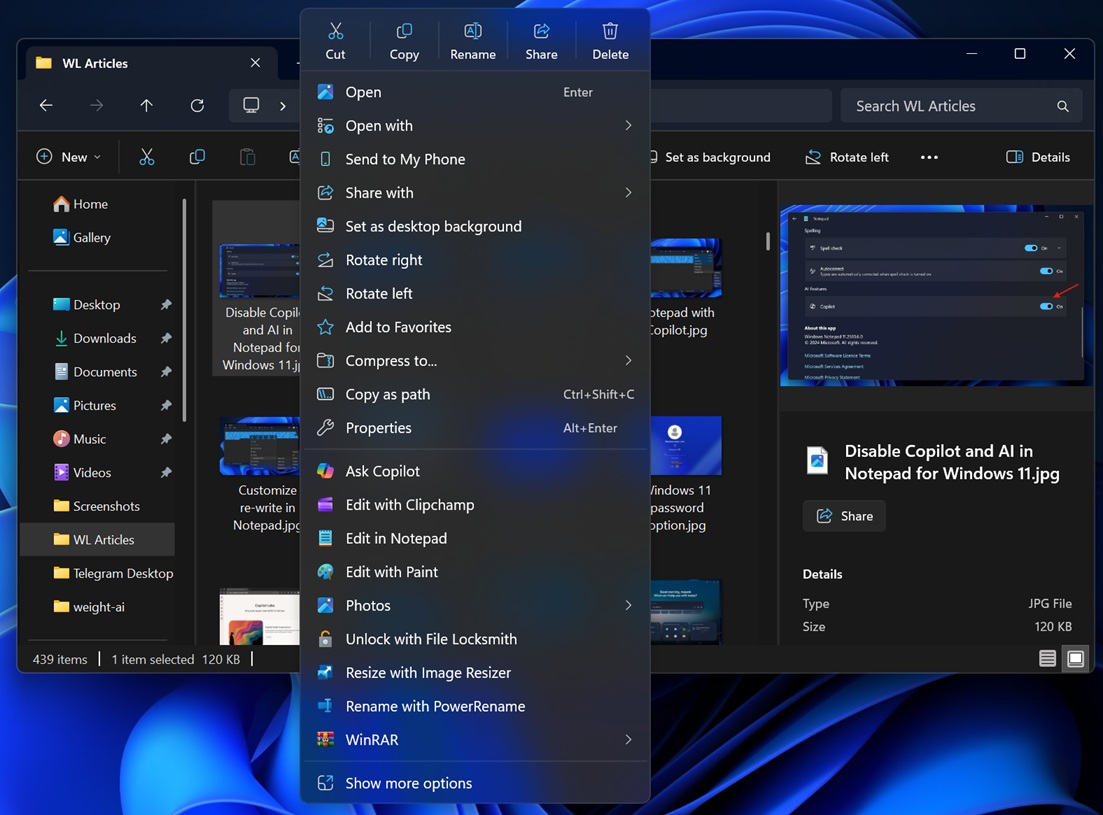
Task: Click the Share button in the details pane
Action: point(843,515)
